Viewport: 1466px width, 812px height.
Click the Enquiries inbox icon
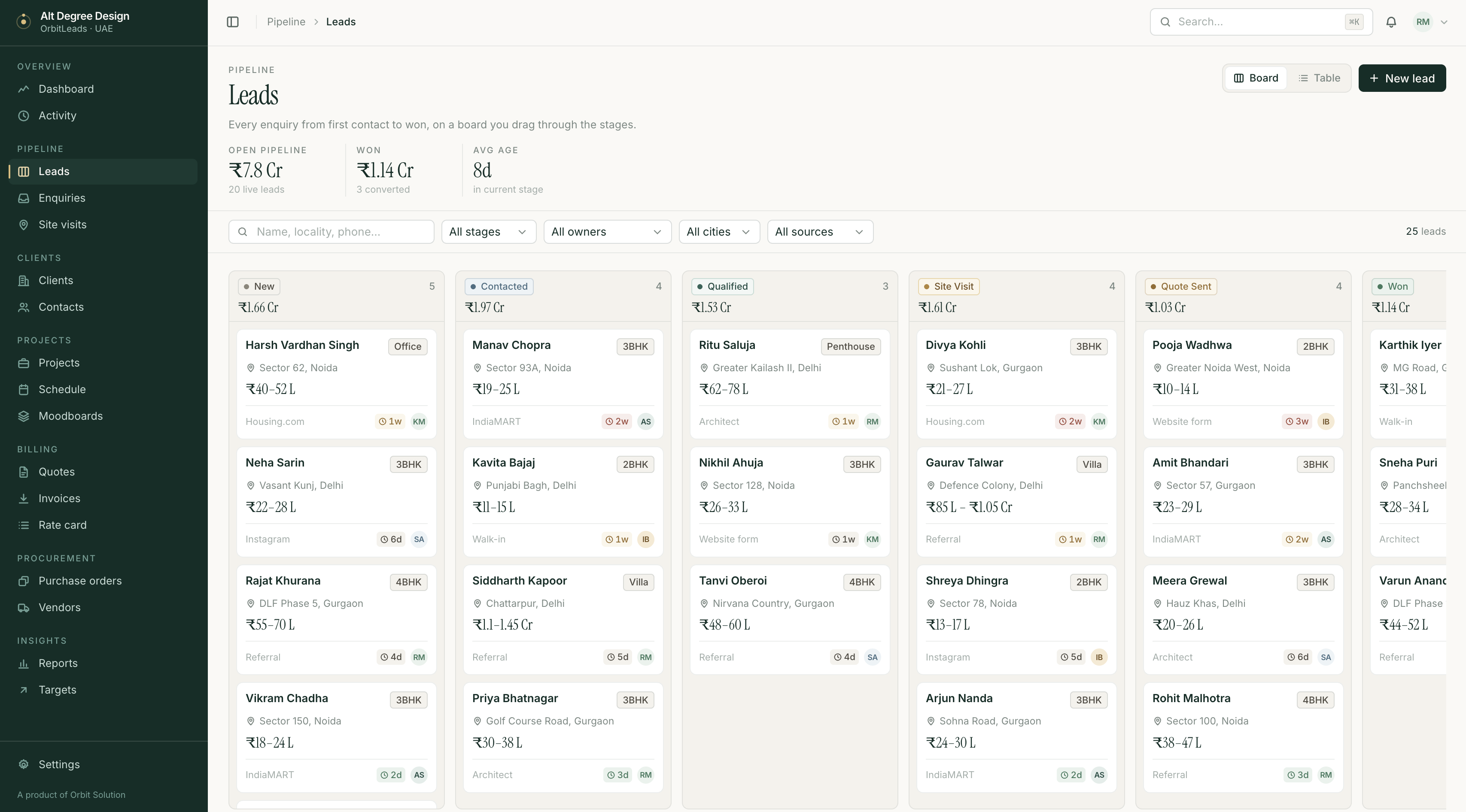[23, 198]
